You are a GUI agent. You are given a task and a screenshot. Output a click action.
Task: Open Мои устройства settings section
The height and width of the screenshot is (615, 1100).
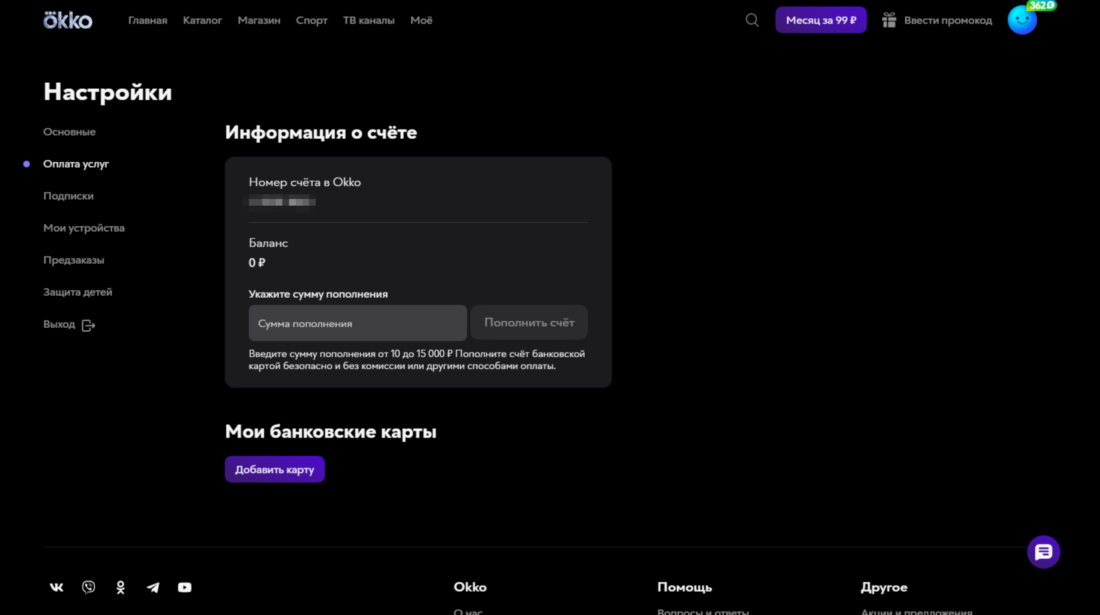point(84,228)
